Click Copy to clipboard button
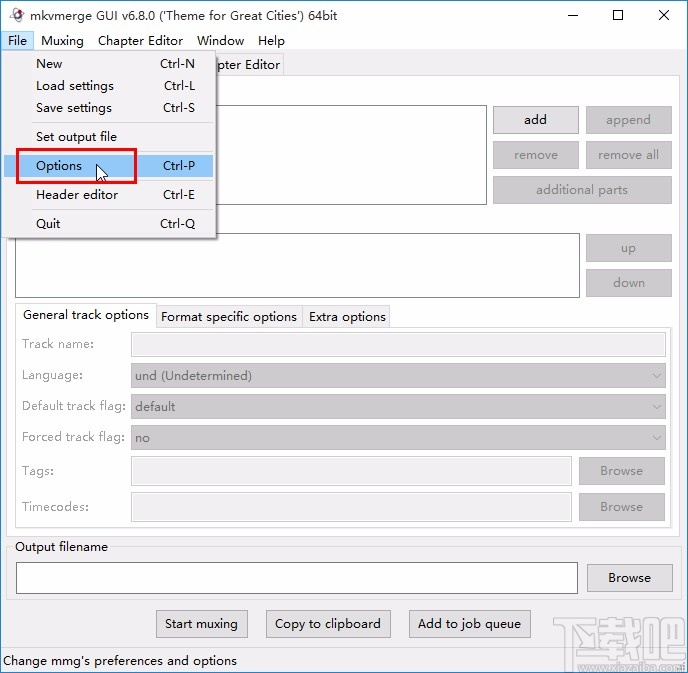Image resolution: width=688 pixels, height=673 pixels. tap(328, 624)
